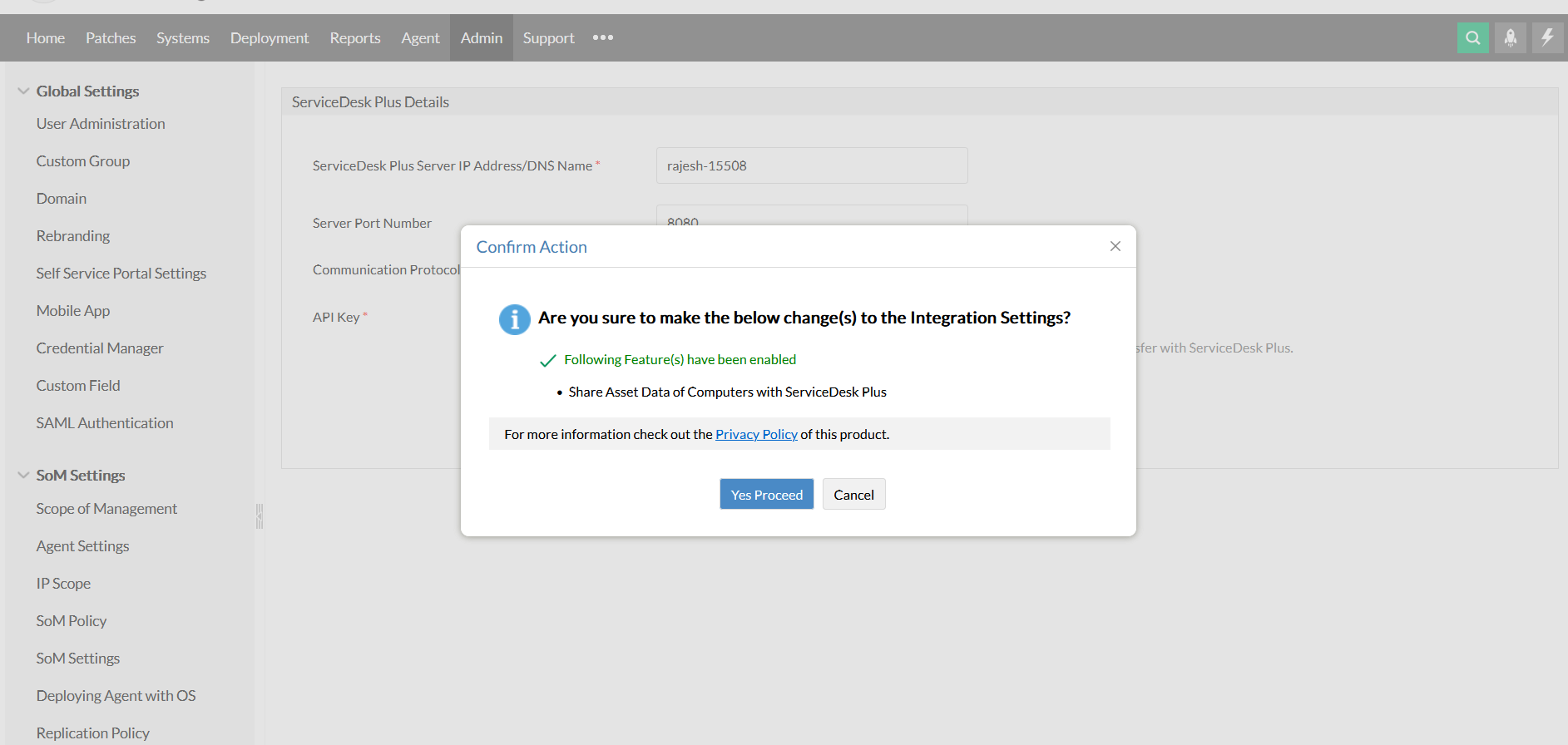
Task: Open the Patches menu tab
Action: [x=111, y=38]
